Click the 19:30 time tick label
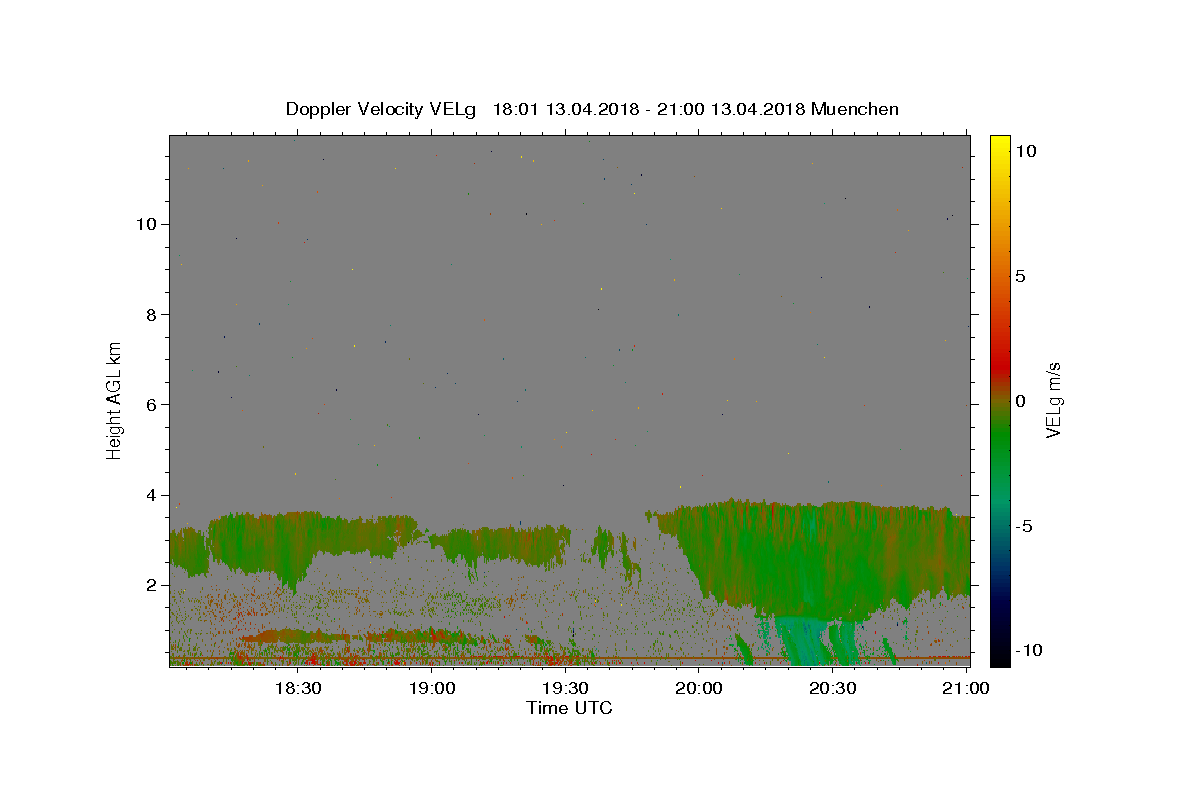This screenshot has width=1200, height=800. [565, 689]
